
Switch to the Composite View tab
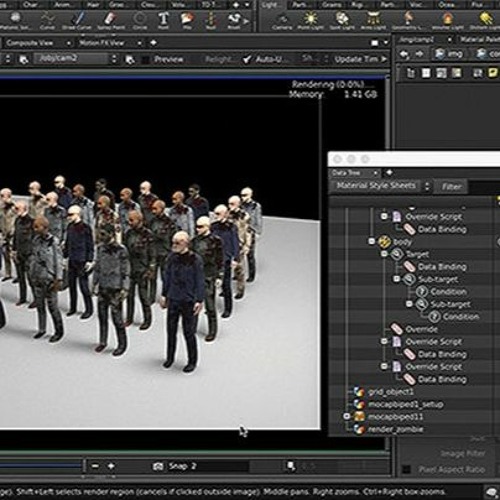pyautogui.click(x=30, y=43)
